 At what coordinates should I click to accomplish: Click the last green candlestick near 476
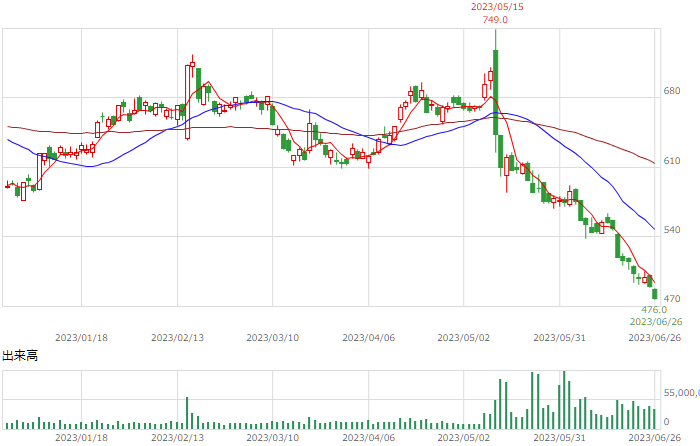tap(655, 294)
